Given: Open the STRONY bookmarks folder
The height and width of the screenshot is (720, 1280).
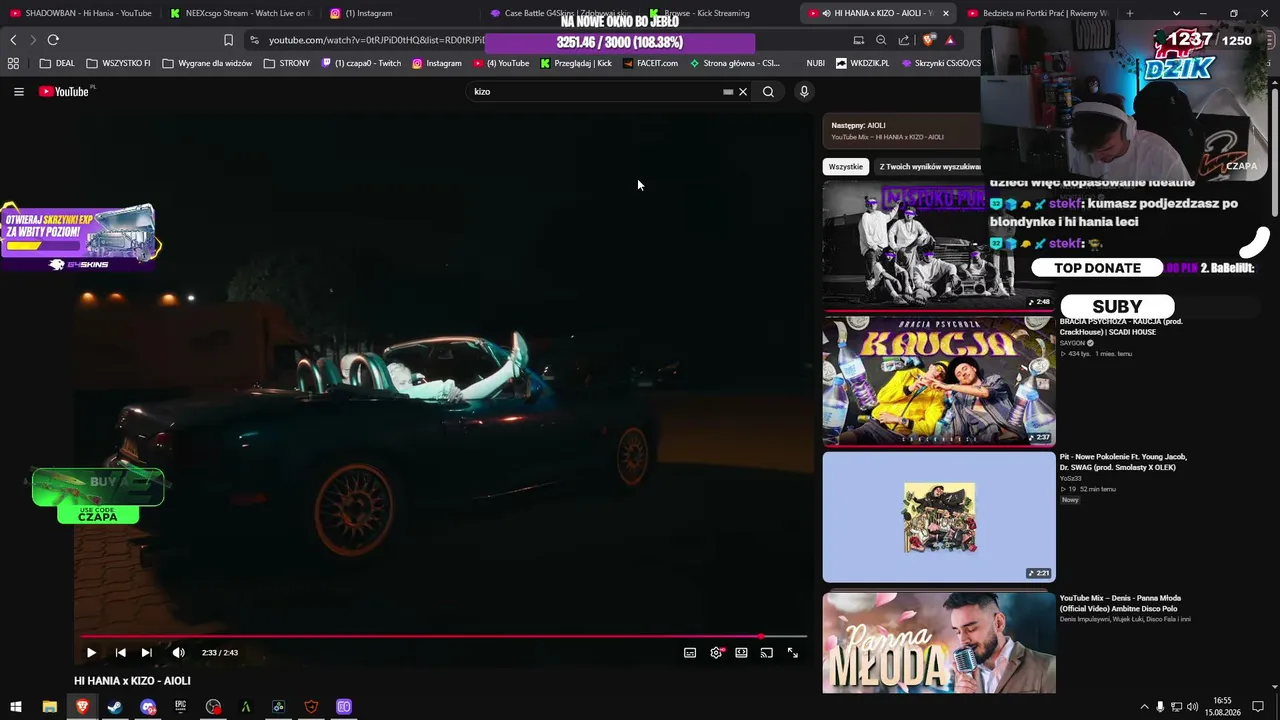Looking at the screenshot, I should point(287,63).
